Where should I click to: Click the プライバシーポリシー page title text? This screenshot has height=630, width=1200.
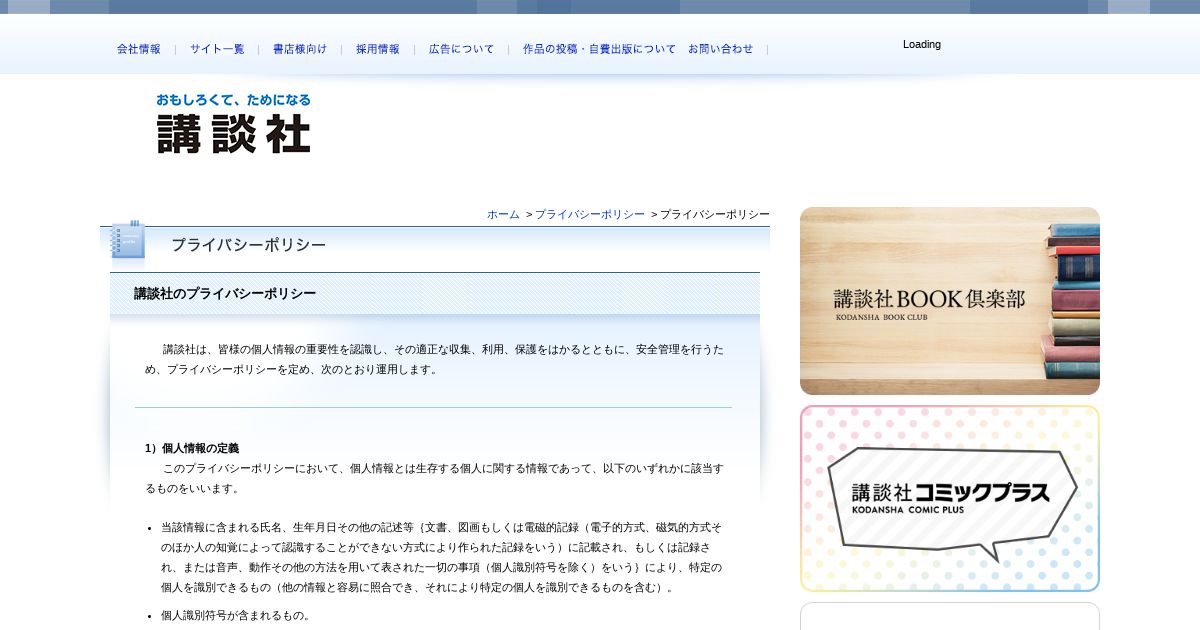pos(249,245)
